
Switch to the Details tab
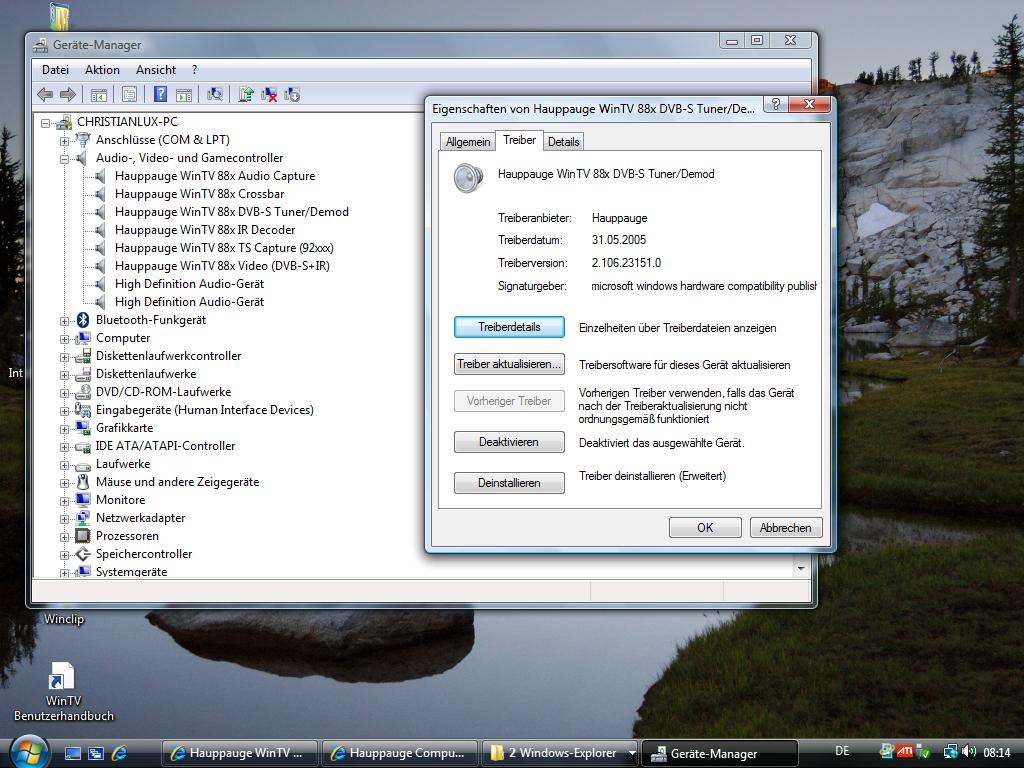564,142
